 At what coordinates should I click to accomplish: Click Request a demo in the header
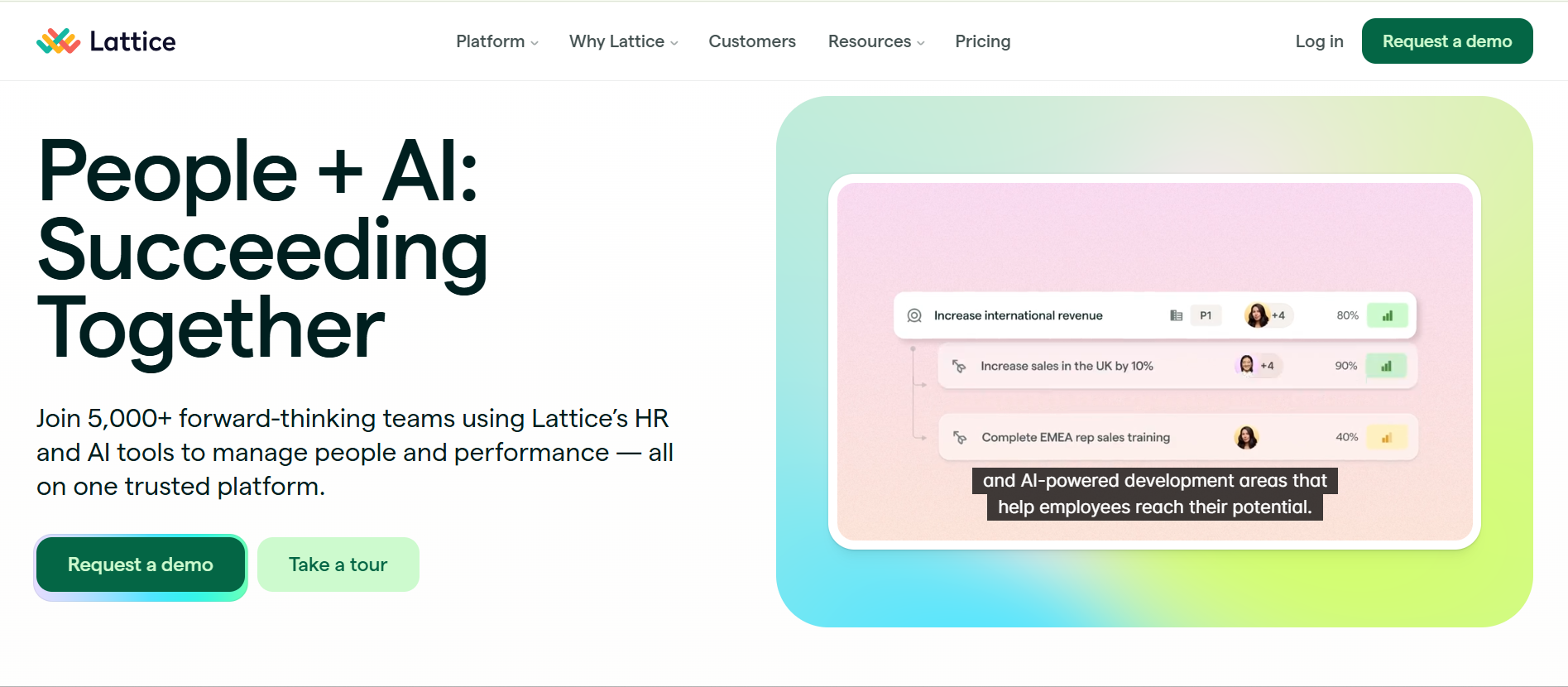pyautogui.click(x=1447, y=41)
